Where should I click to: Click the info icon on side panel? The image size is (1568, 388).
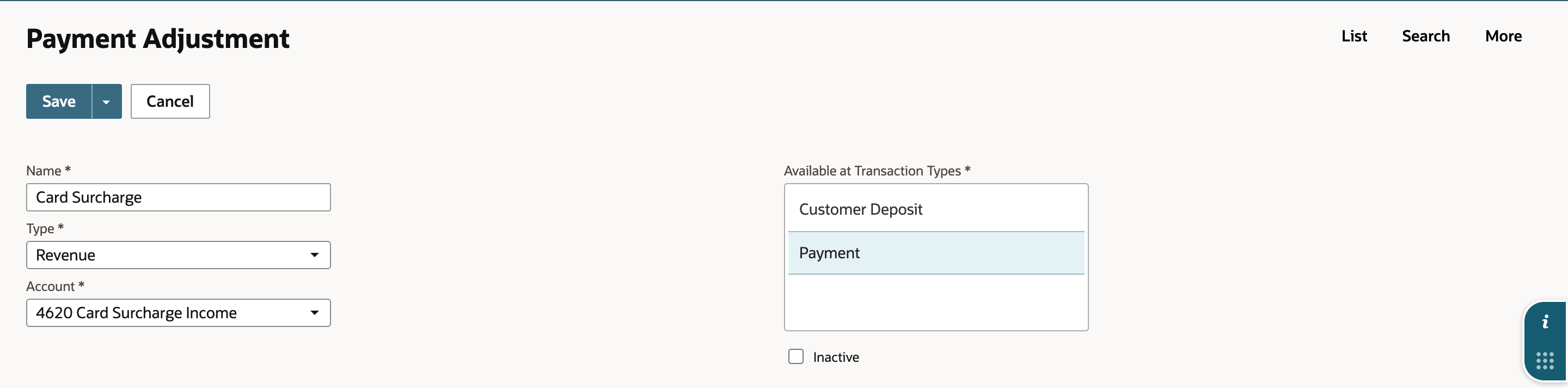click(1545, 322)
